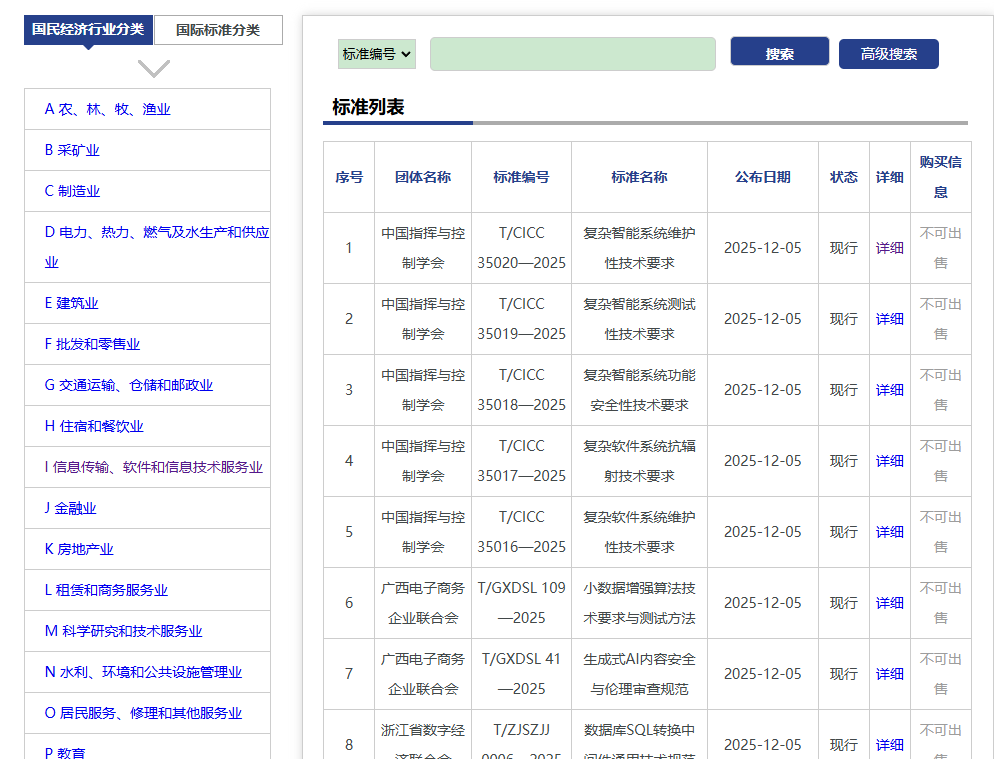Open 高级搜索 advanced search
This screenshot has height=759, width=994.
click(888, 54)
